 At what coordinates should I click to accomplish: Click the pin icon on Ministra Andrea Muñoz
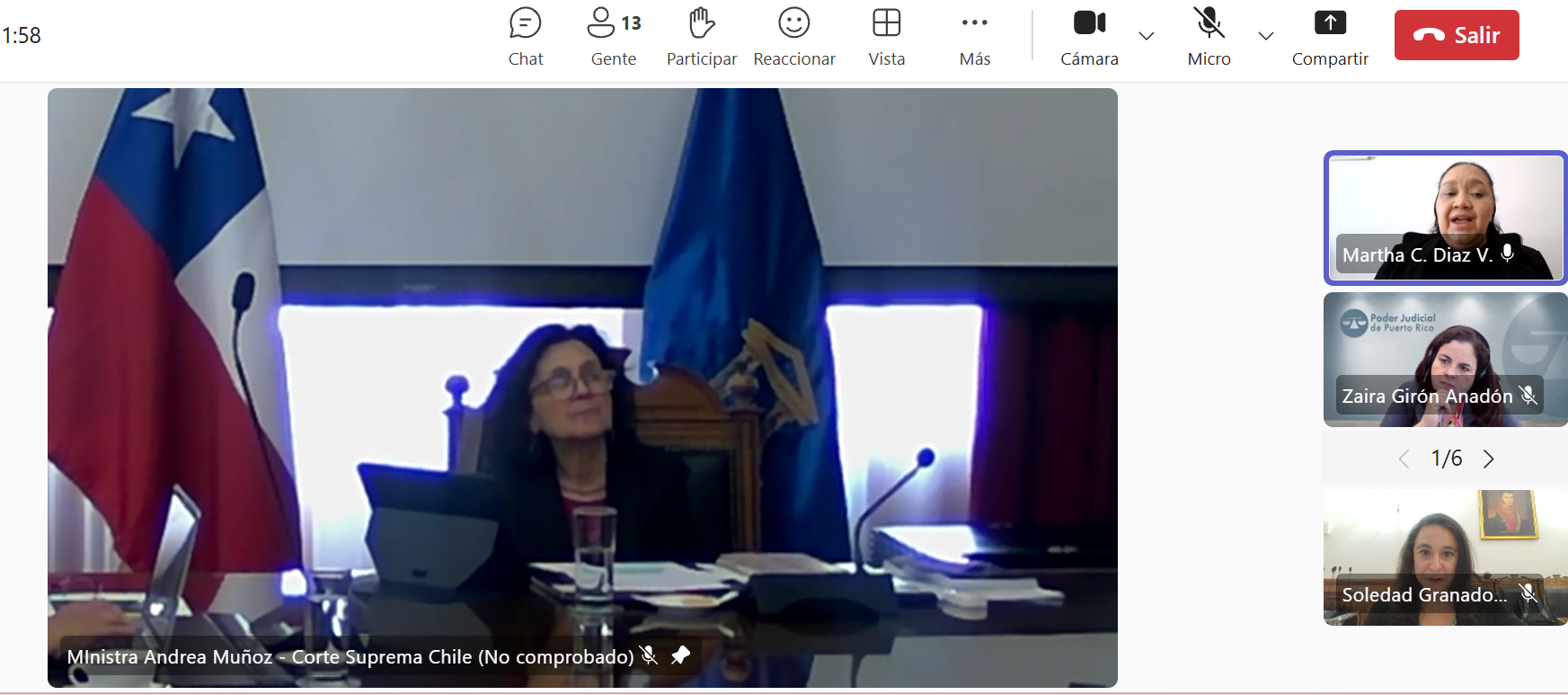(x=680, y=655)
